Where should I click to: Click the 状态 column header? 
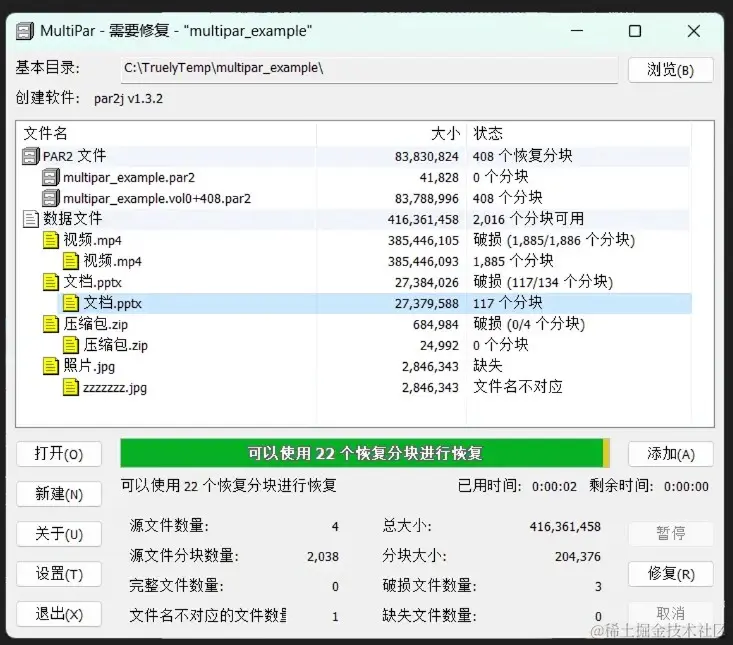pyautogui.click(x=579, y=134)
